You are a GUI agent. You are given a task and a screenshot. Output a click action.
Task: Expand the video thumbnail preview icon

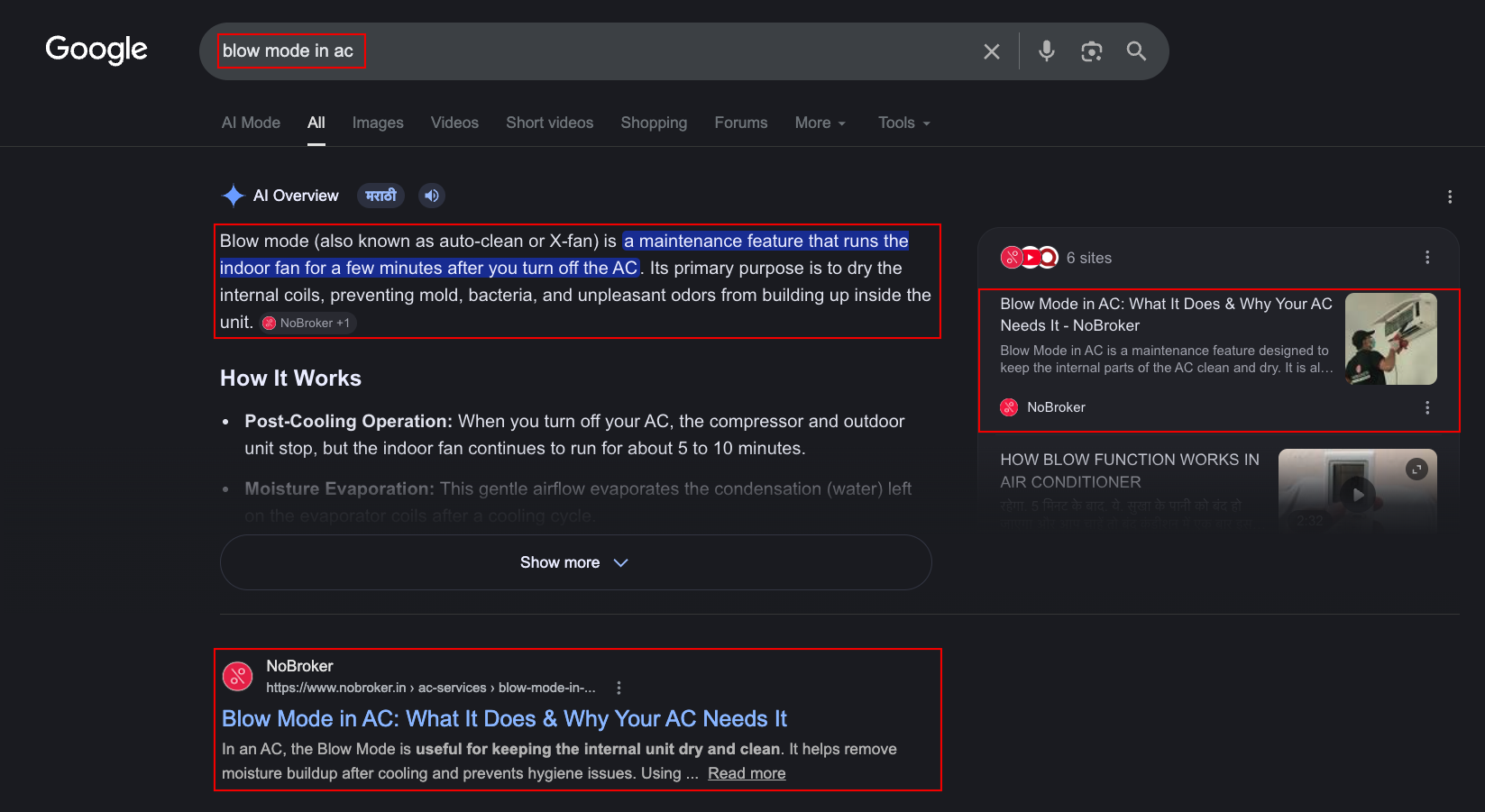[x=1417, y=469]
